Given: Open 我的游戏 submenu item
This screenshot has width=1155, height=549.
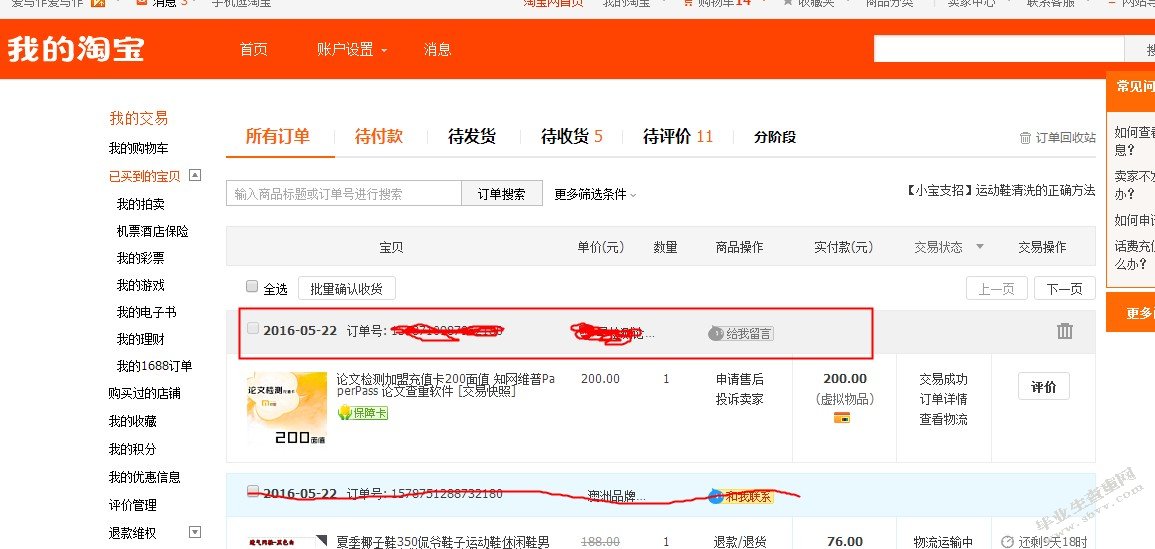Looking at the screenshot, I should tap(140, 285).
